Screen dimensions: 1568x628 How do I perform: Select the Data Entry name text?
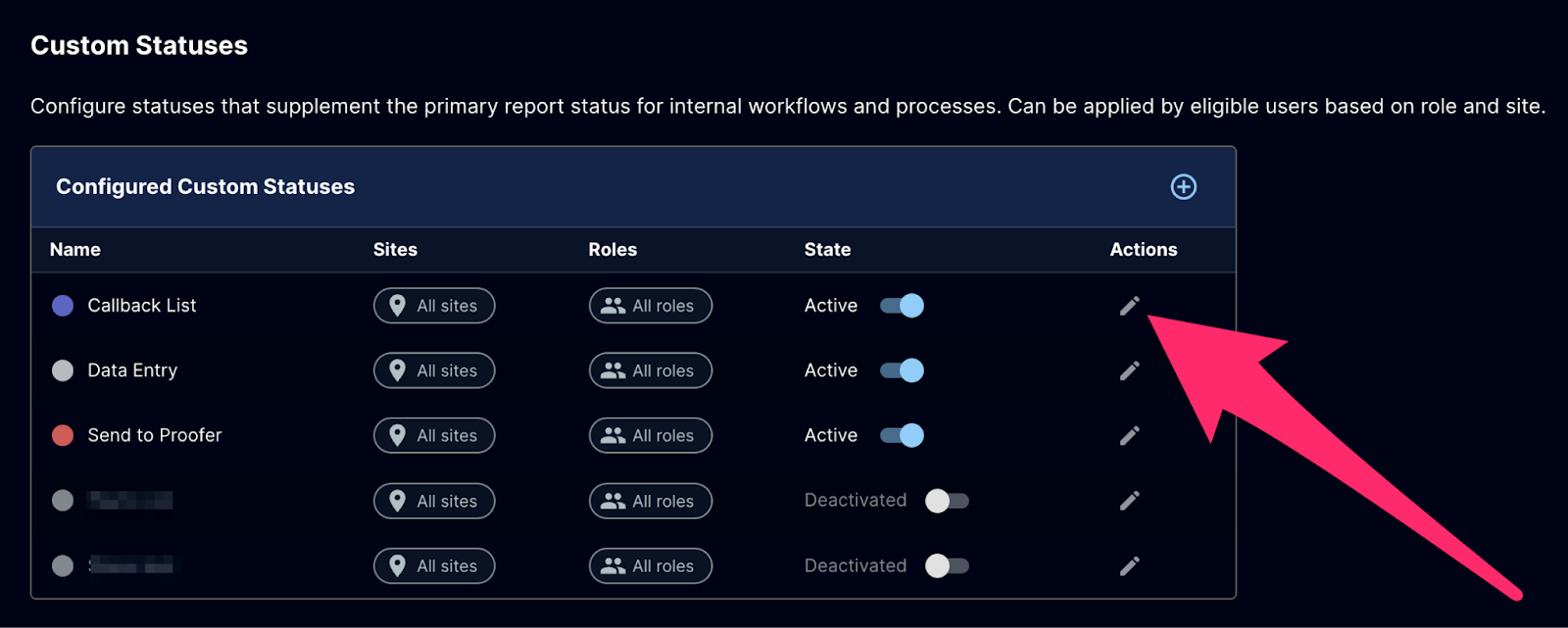(x=132, y=370)
